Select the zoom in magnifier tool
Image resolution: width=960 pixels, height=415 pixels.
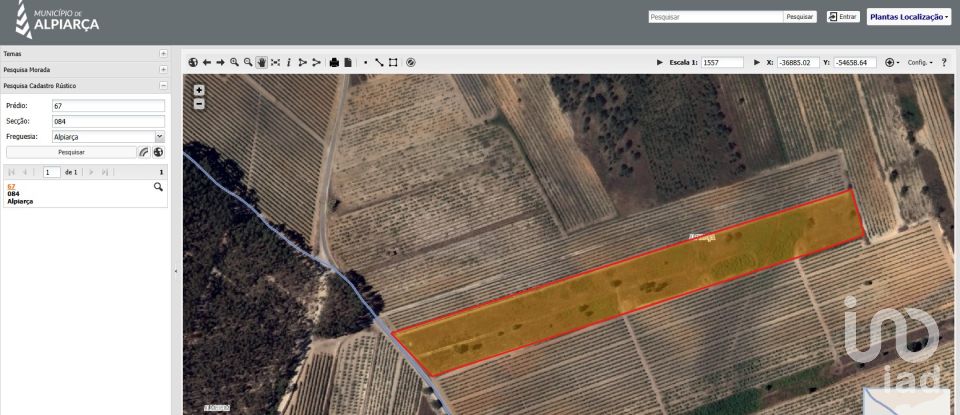tap(234, 62)
